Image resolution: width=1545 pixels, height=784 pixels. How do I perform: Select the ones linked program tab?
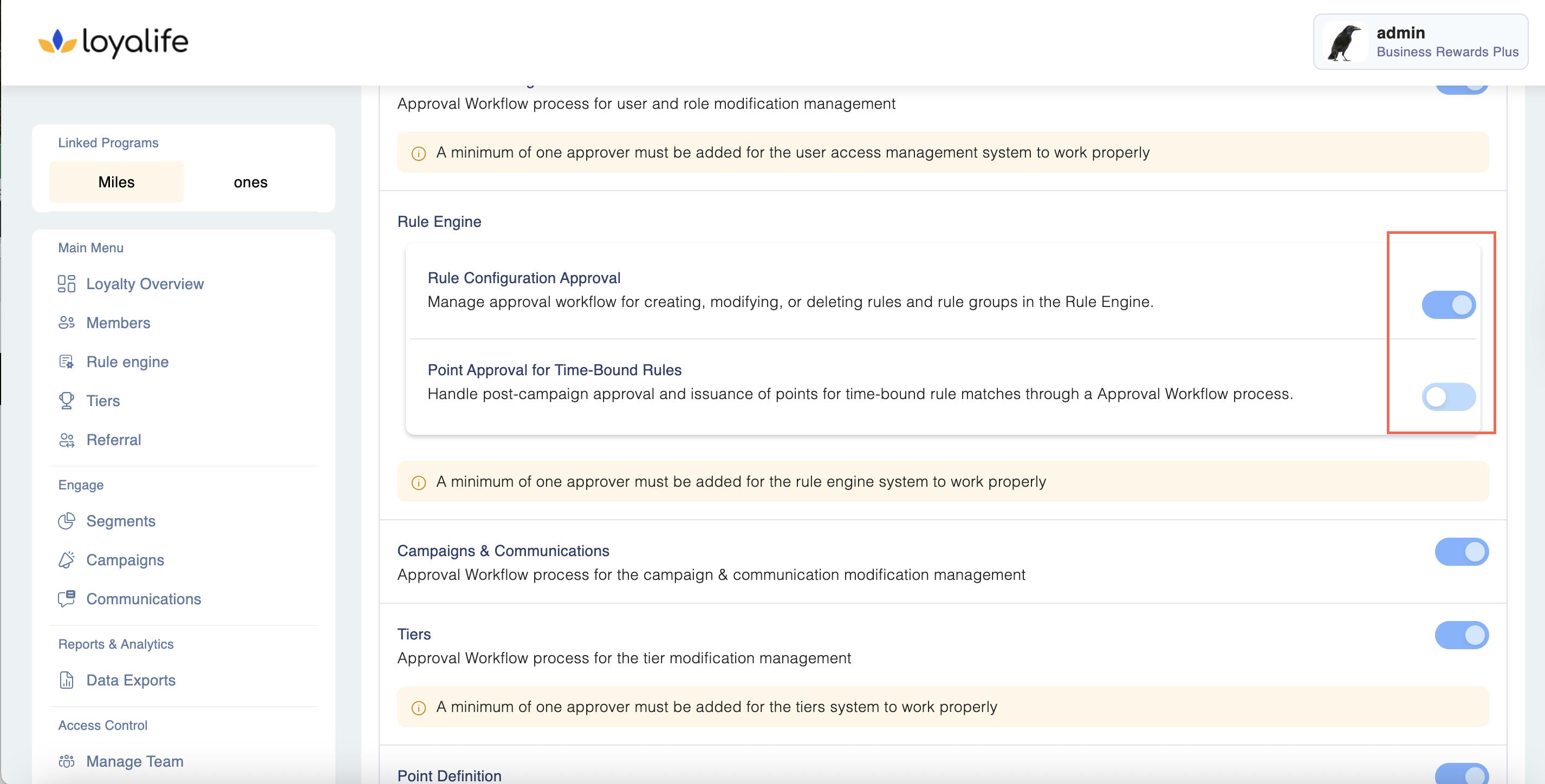250,182
